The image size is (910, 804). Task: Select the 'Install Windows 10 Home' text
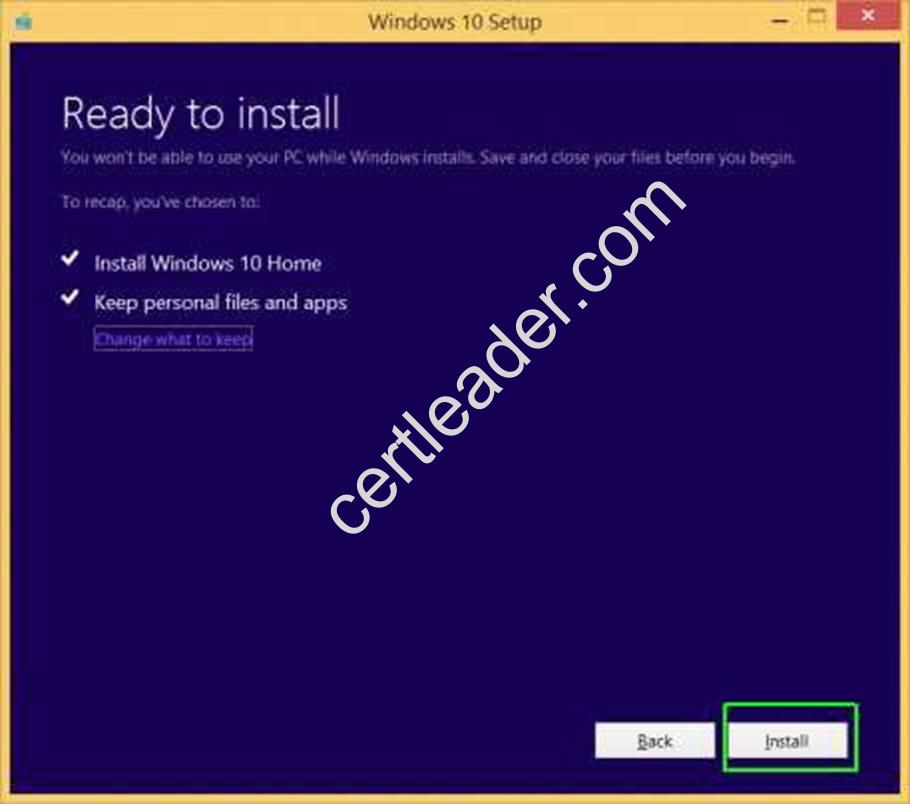tap(208, 264)
